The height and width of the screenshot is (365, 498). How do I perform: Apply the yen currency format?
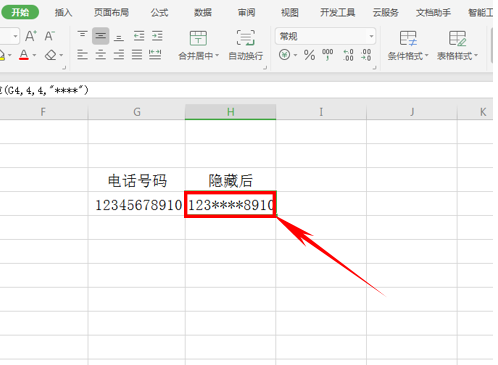(x=284, y=54)
